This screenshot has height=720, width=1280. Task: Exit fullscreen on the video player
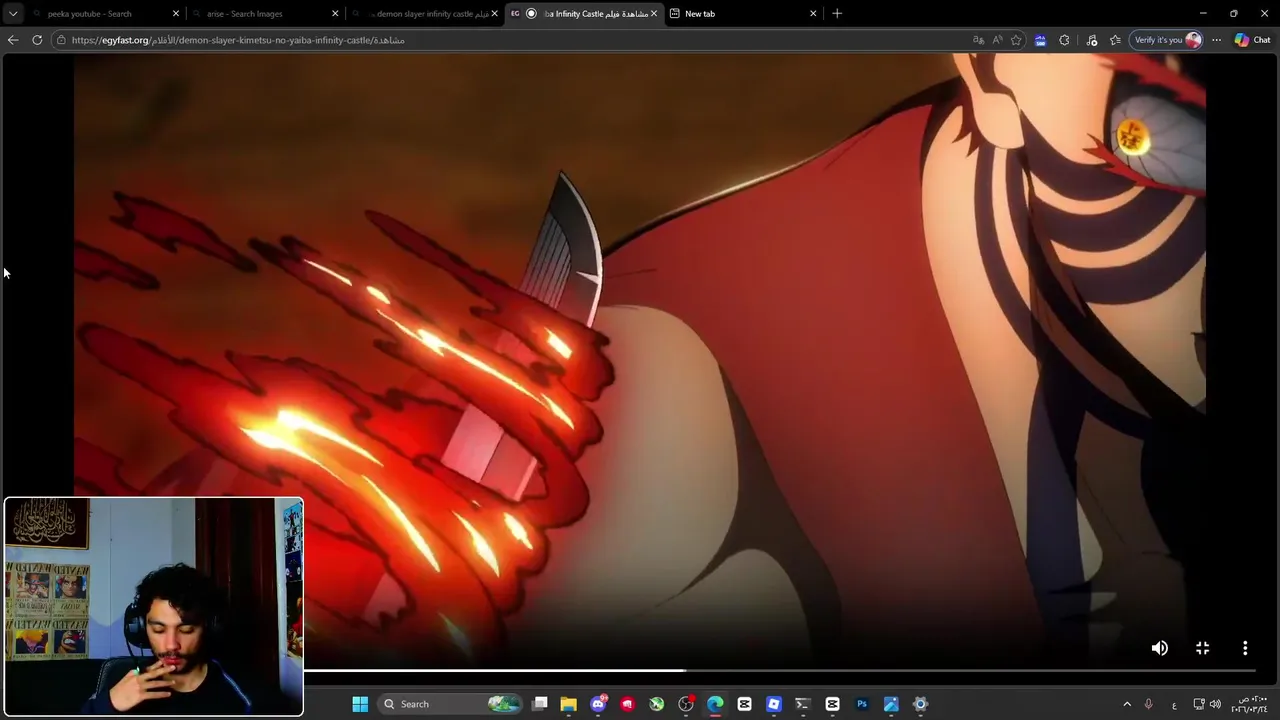coord(1202,648)
